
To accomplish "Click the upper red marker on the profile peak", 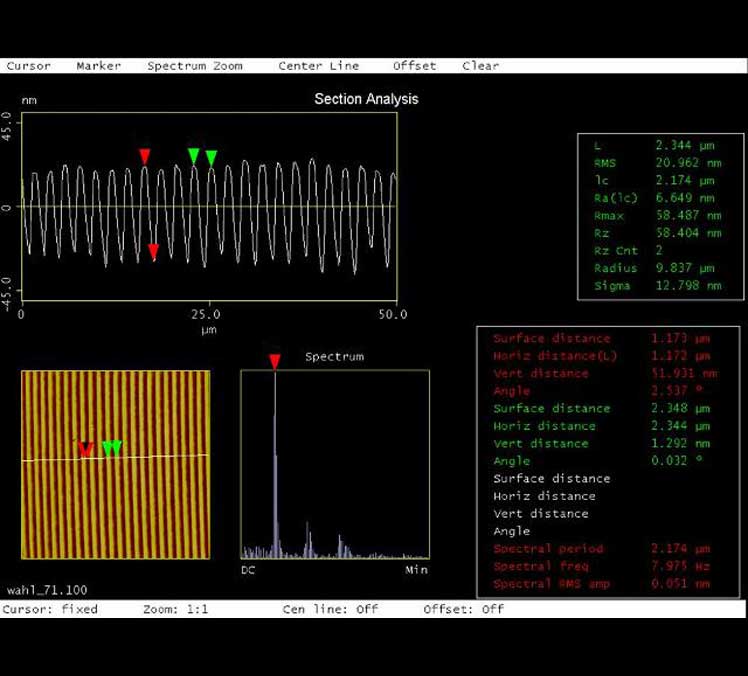I will point(145,155).
